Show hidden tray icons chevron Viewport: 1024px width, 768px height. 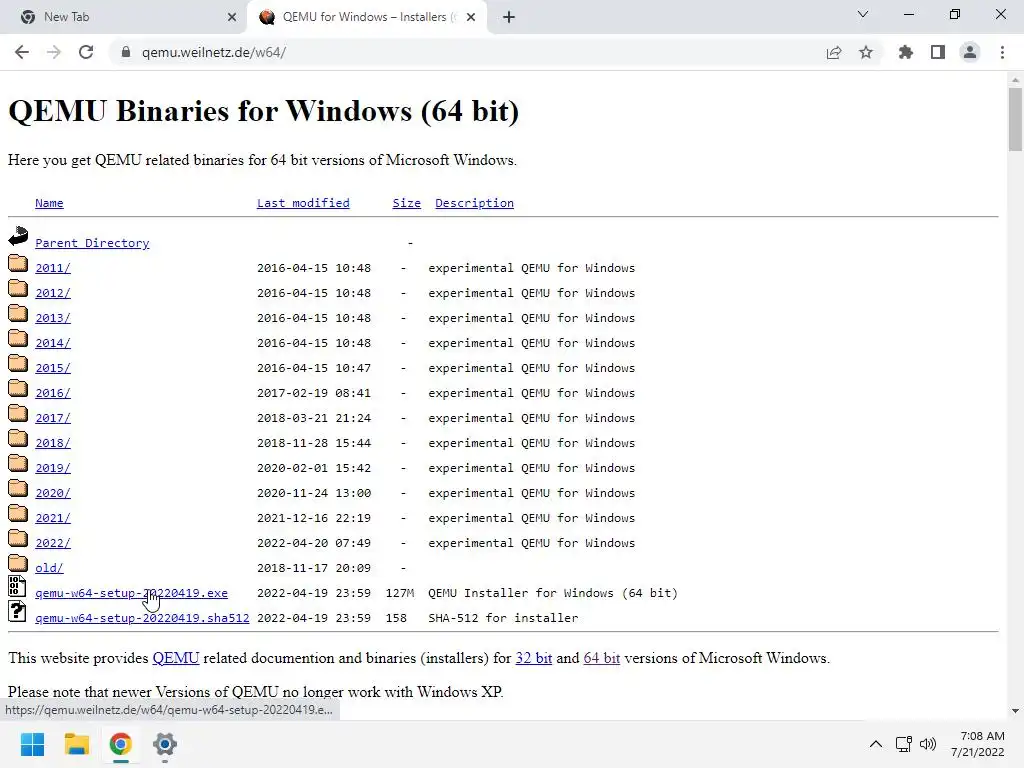tap(876, 744)
